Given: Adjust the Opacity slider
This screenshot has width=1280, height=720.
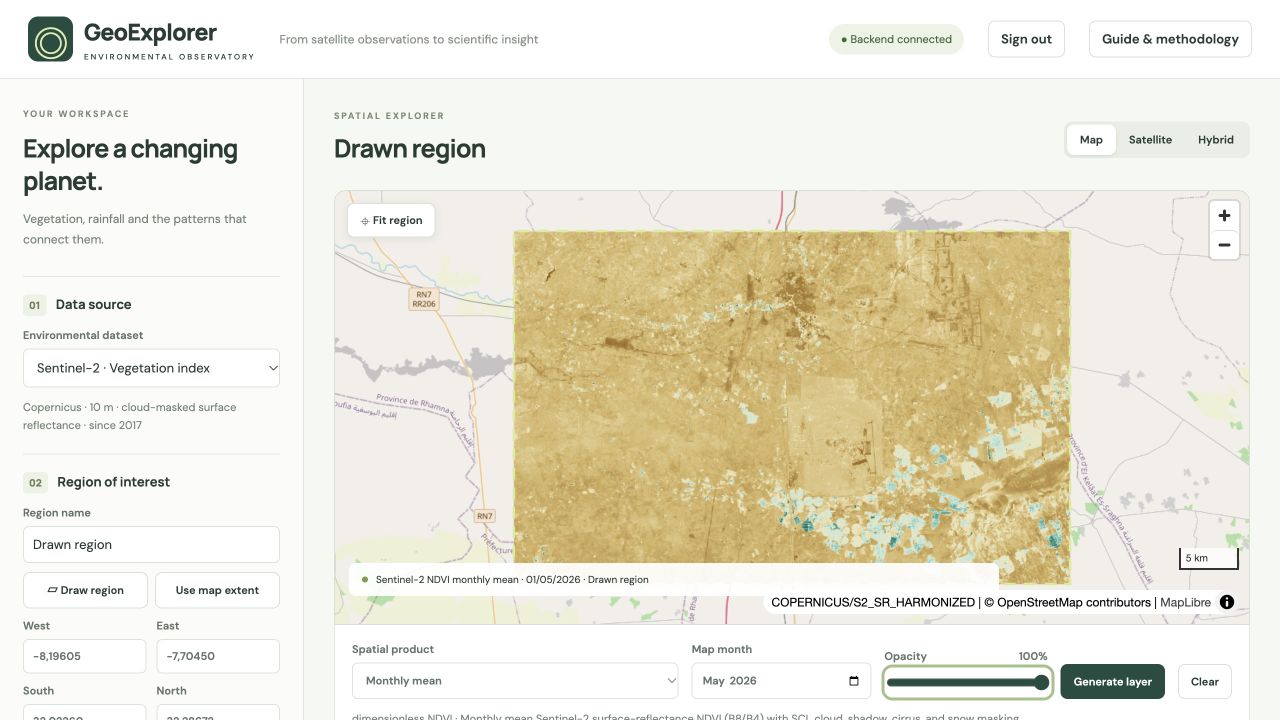Looking at the screenshot, I should pyautogui.click(x=967, y=682).
